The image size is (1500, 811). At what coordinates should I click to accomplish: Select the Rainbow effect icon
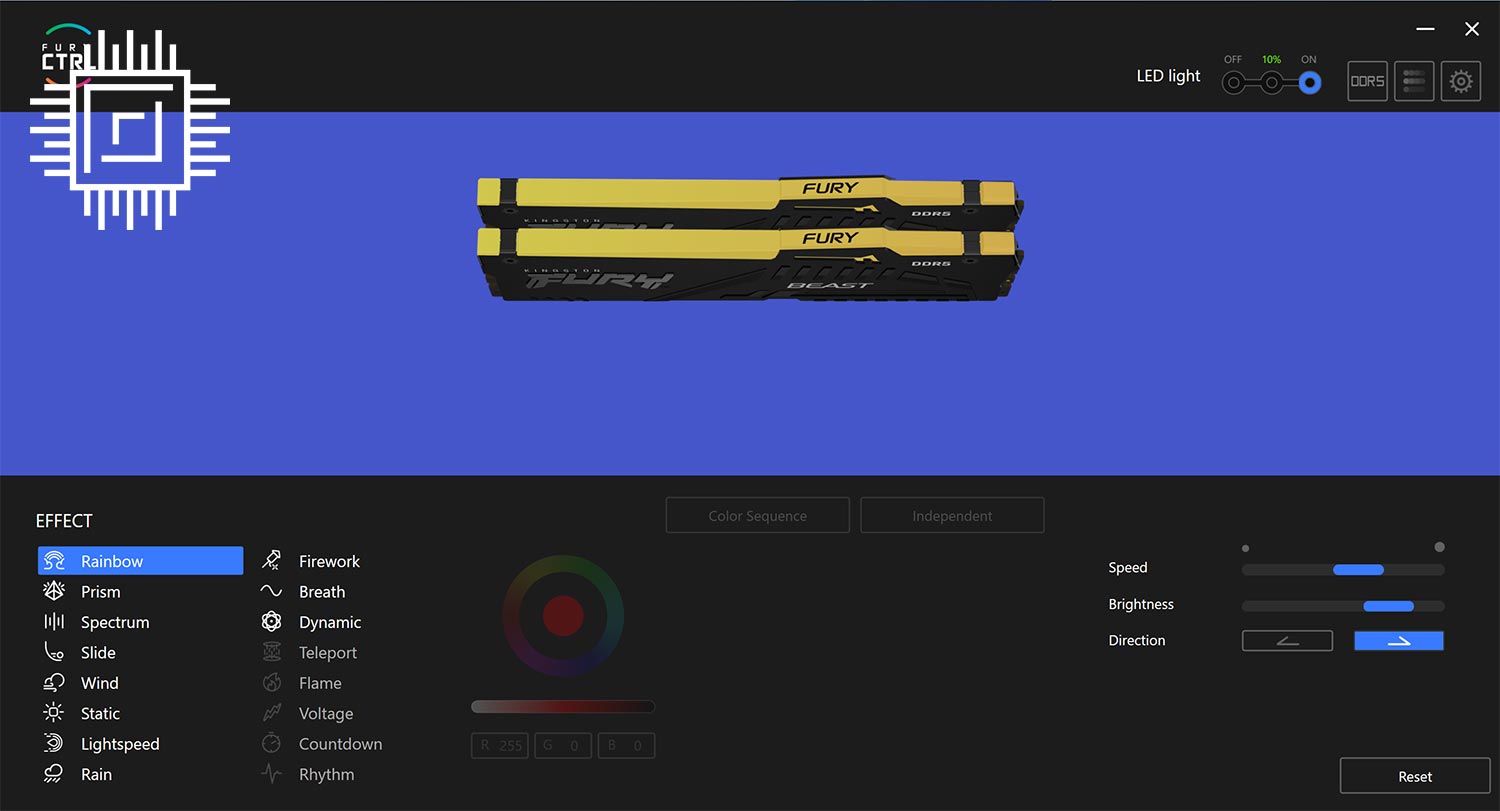(54, 561)
